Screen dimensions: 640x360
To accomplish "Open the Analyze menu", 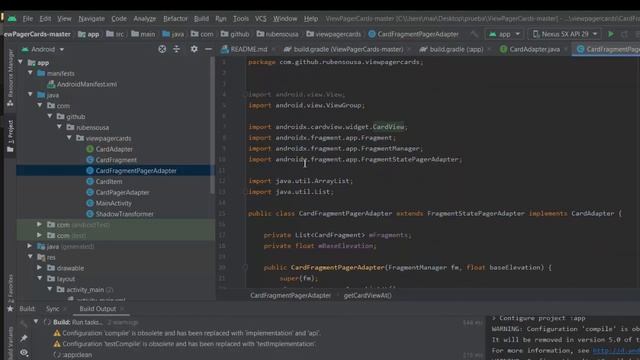I will coord(144,19).
